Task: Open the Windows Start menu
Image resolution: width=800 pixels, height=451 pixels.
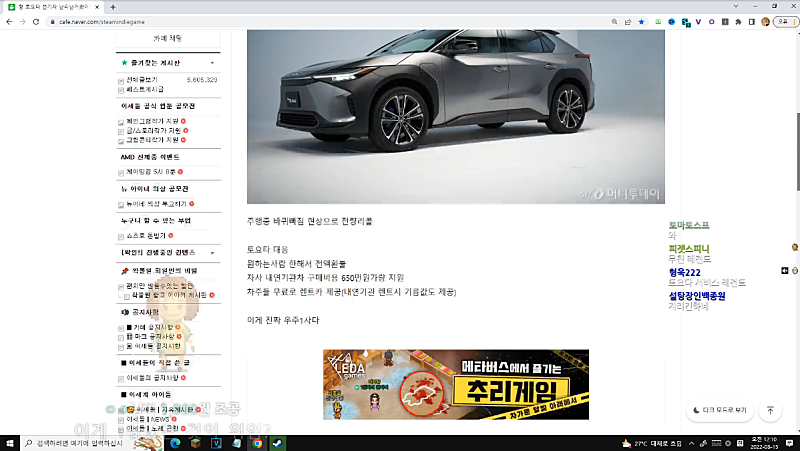Action: [10, 443]
